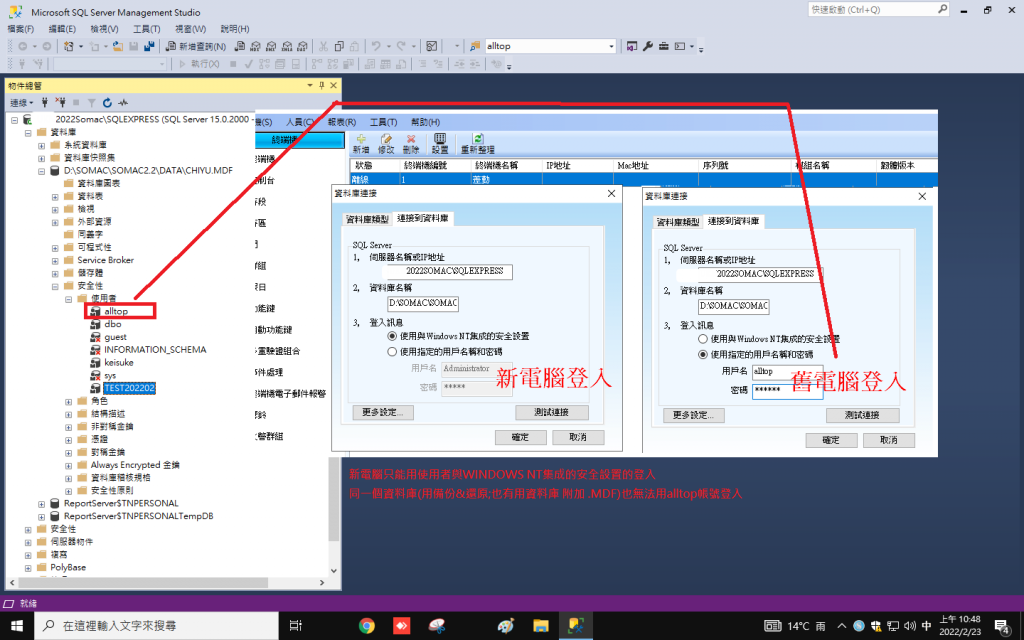Click the Task View icon on taskbar

[295, 626]
